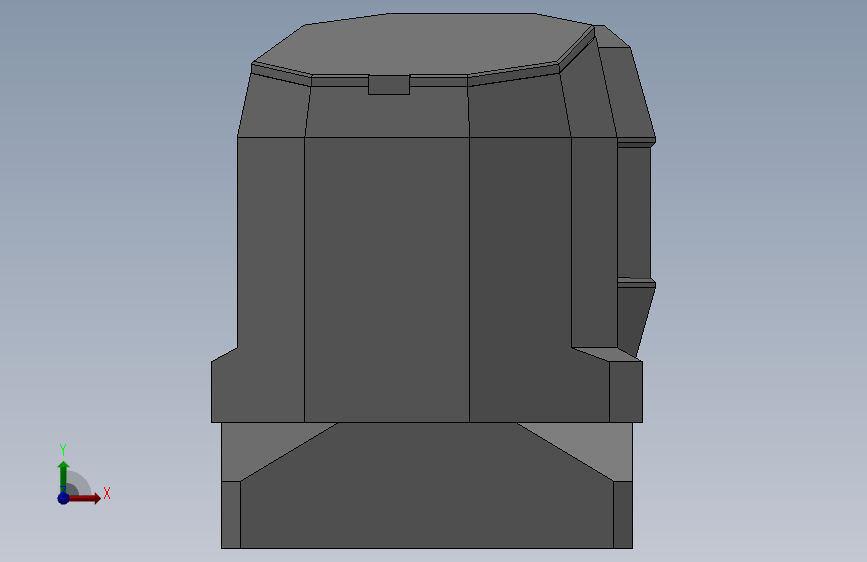Click the red X axis arrow of the triad

[83, 498]
